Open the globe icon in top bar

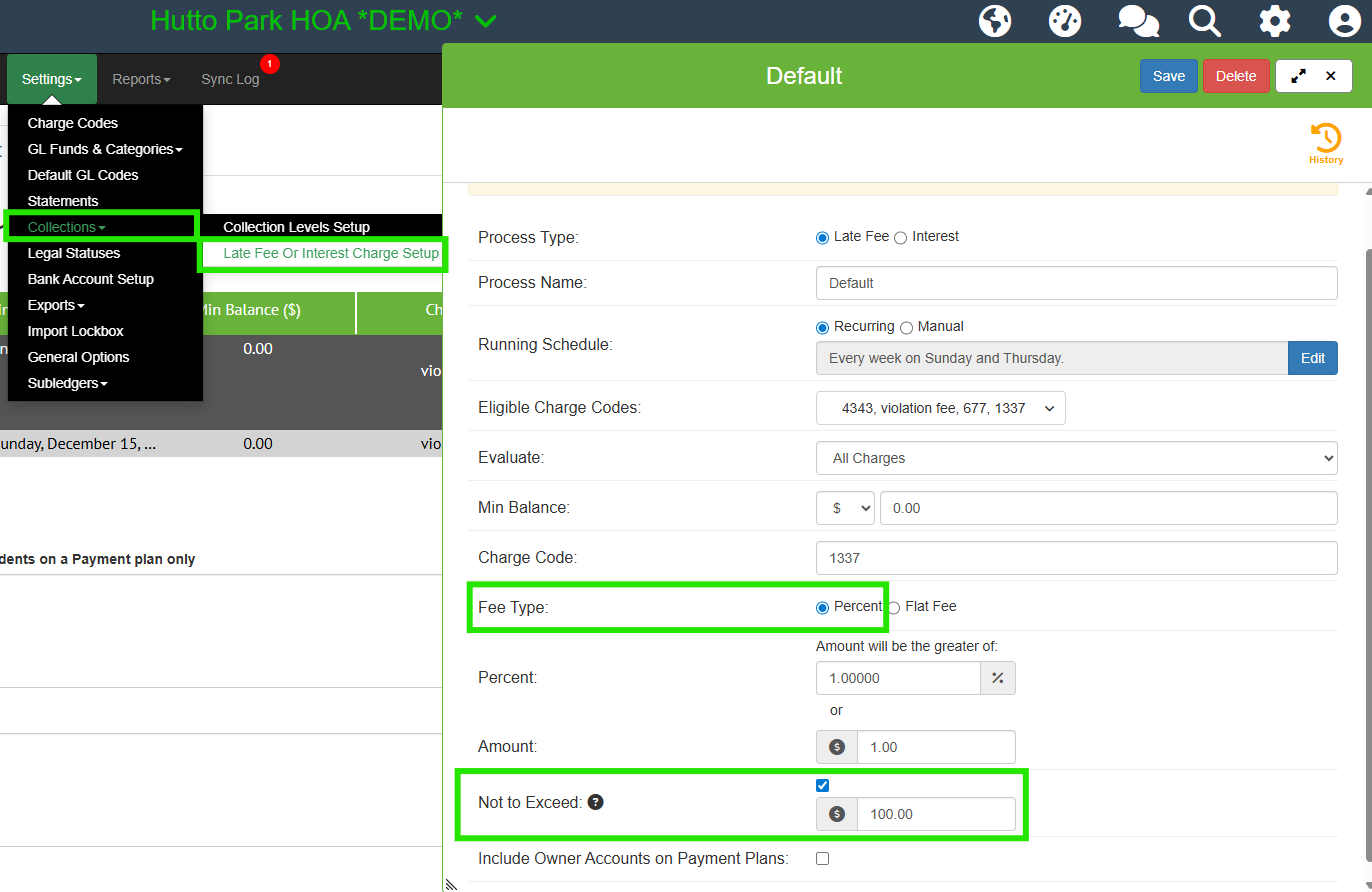995,21
